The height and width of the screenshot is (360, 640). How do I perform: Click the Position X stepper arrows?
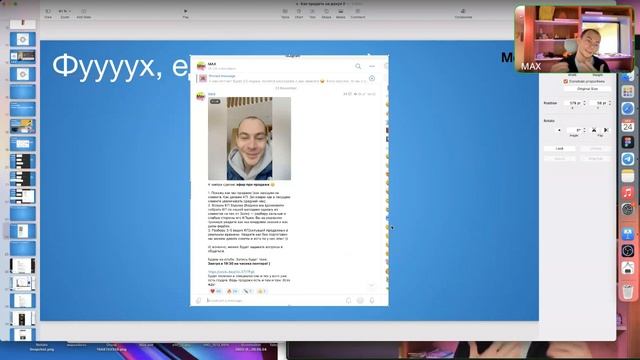pyautogui.click(x=584, y=103)
